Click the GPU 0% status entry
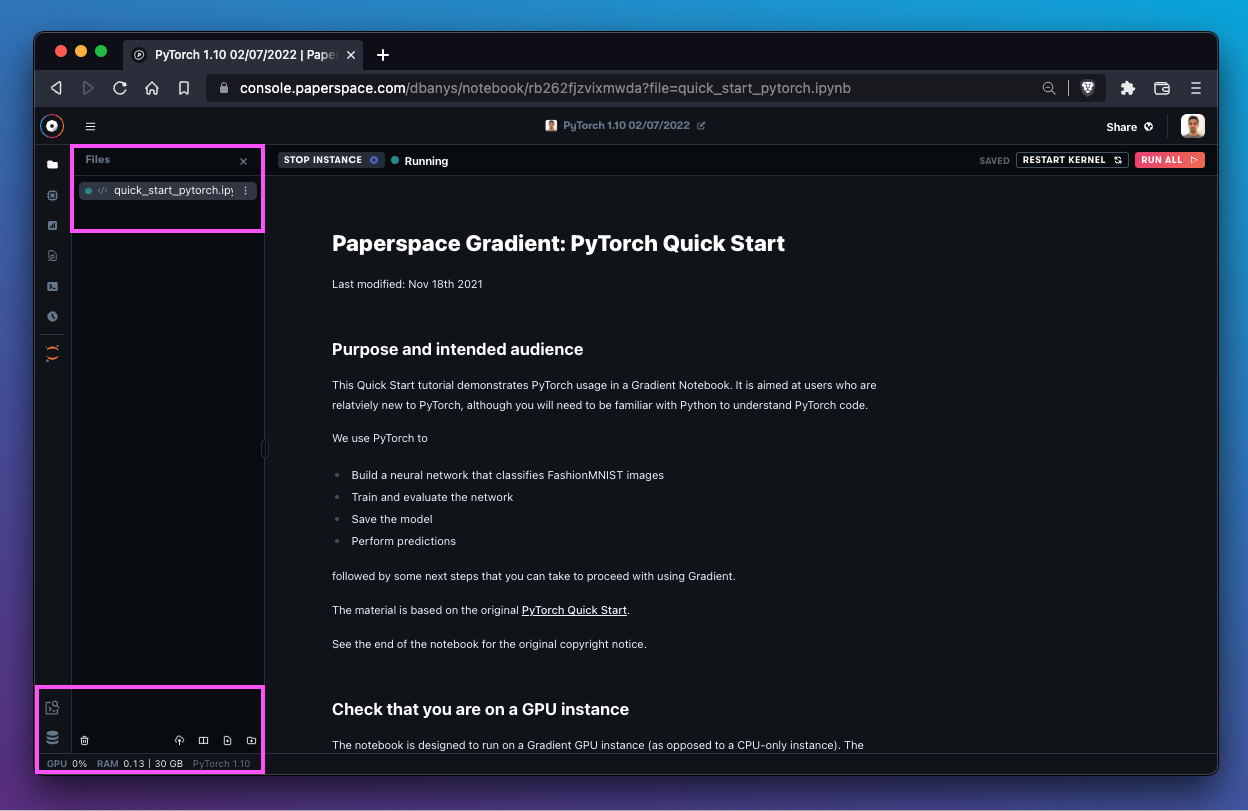This screenshot has width=1248, height=811. click(67, 764)
